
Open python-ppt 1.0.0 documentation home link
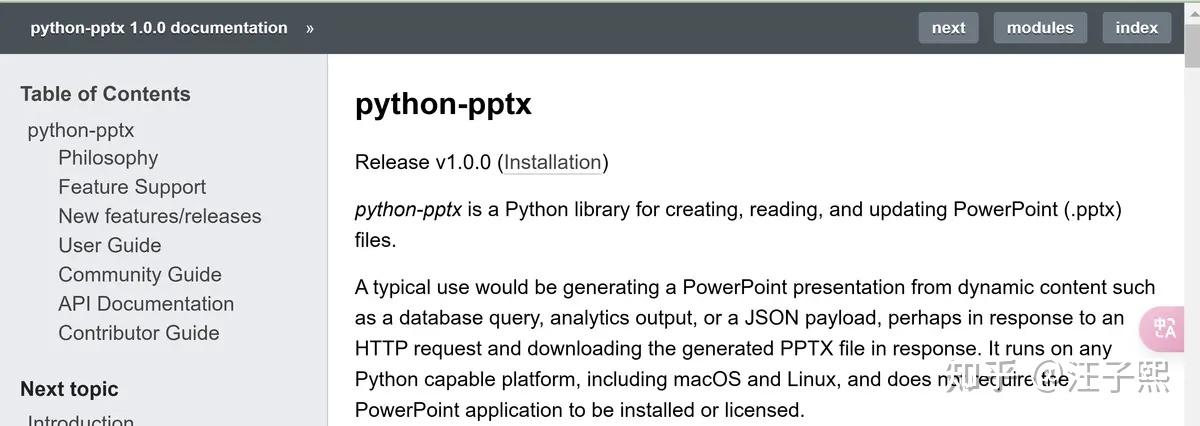click(x=158, y=28)
